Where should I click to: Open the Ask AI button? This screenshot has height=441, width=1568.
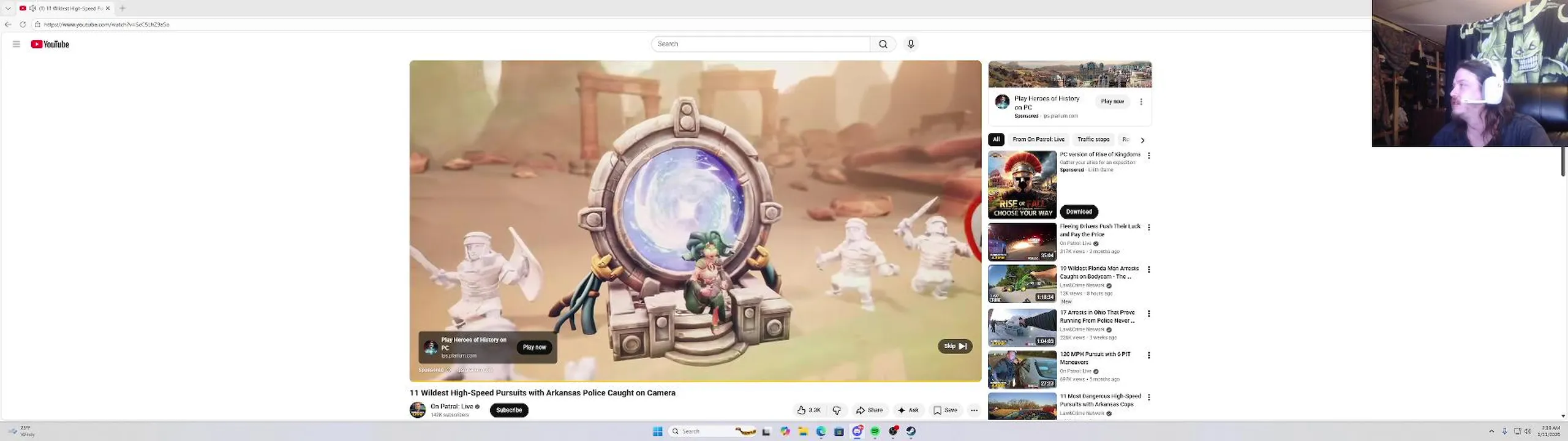point(908,410)
